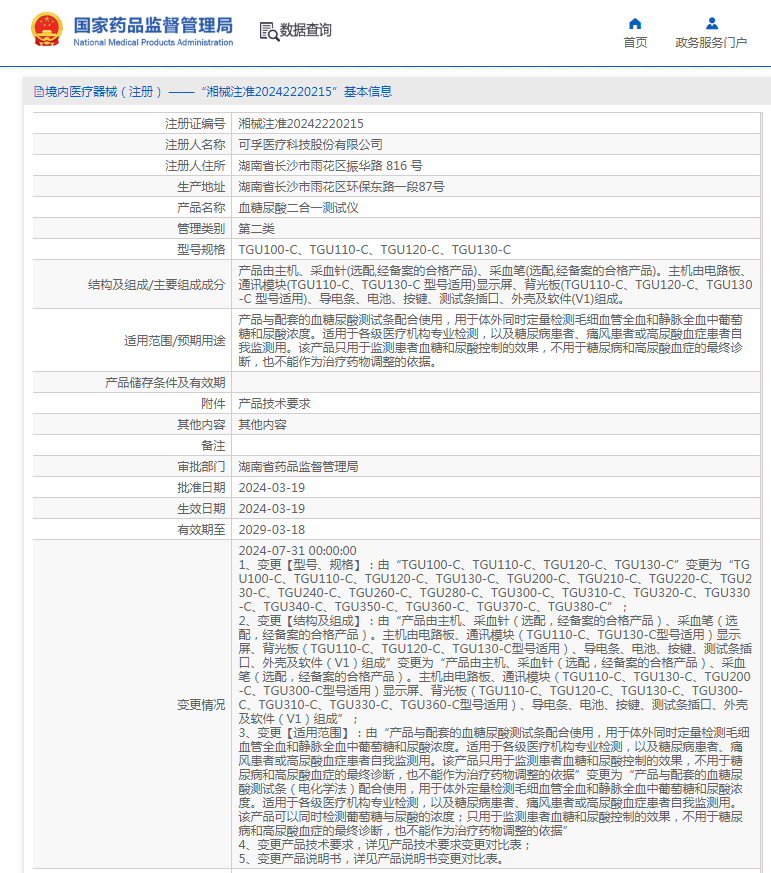Click the National Medical Products Administration subtitle

[153, 42]
